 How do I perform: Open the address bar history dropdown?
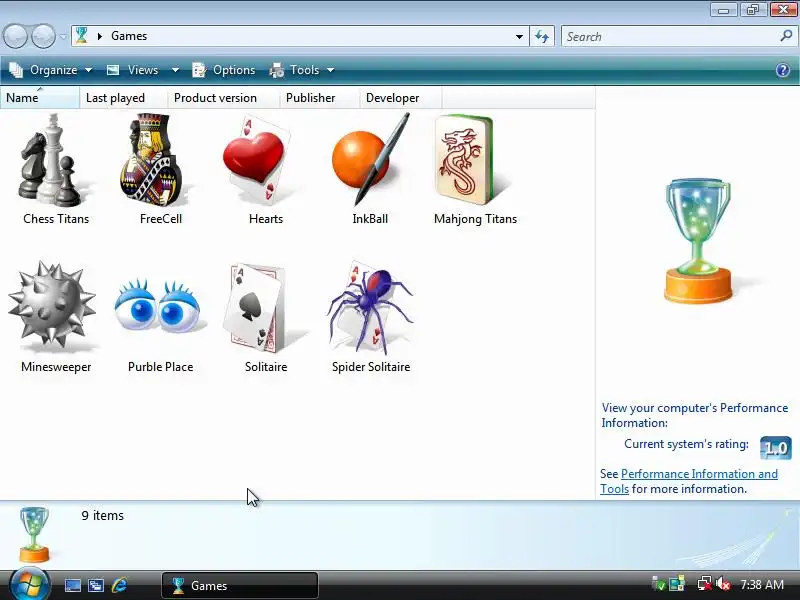point(519,36)
